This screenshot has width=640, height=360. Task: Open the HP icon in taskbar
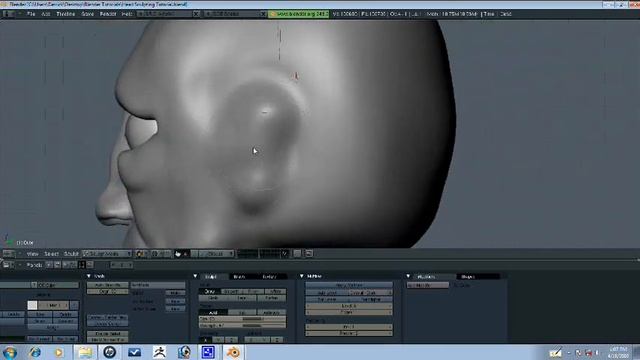pyautogui.click(x=109, y=352)
